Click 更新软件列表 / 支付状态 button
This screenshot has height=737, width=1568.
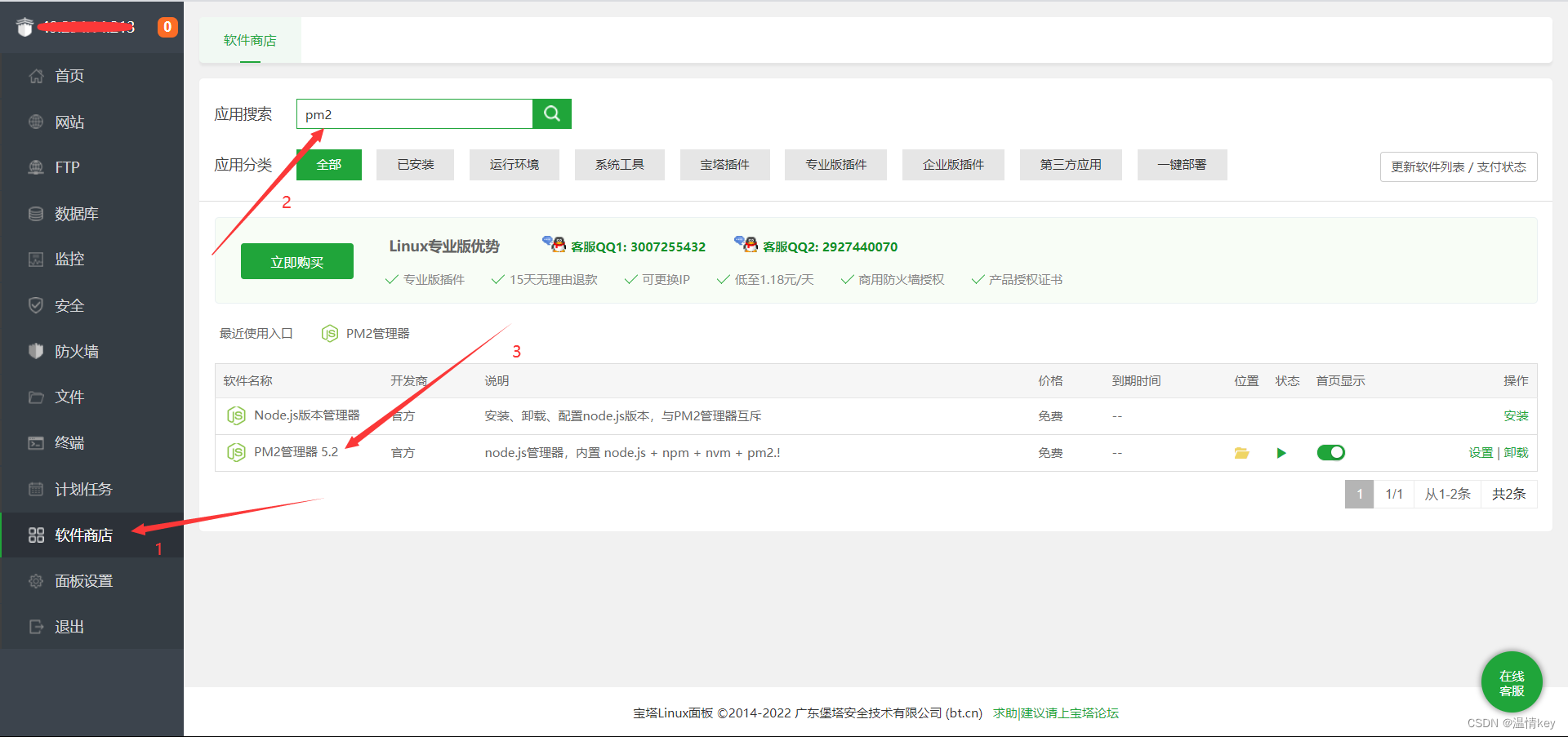point(1459,166)
